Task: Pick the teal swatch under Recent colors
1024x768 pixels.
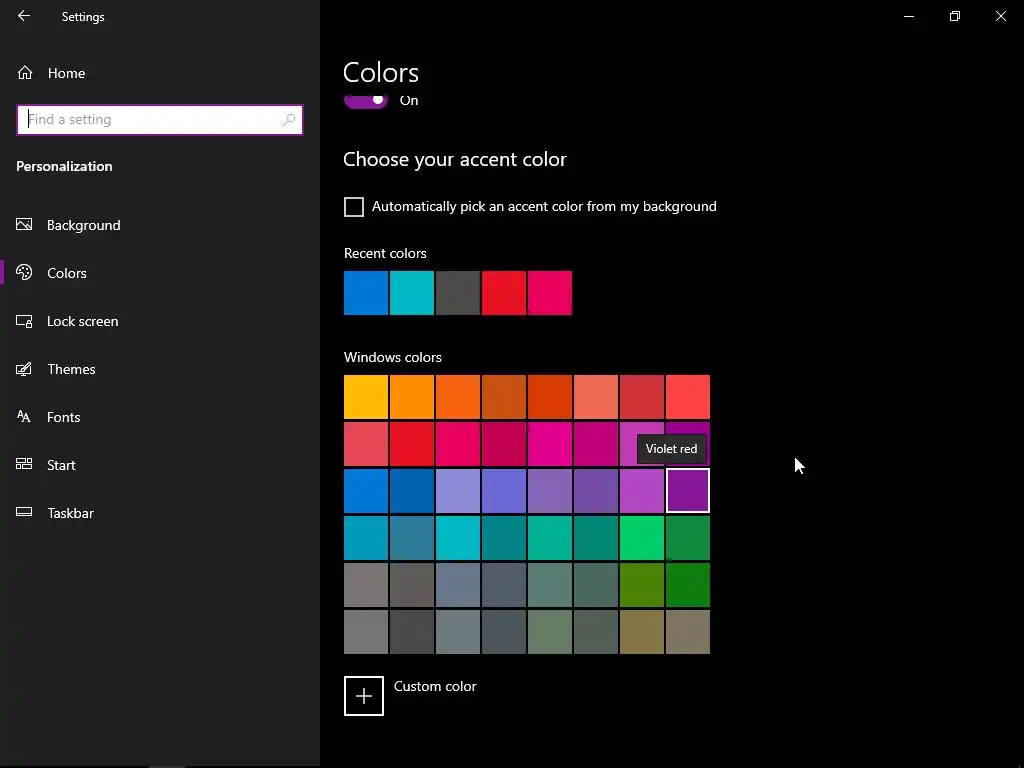Action: click(x=412, y=293)
